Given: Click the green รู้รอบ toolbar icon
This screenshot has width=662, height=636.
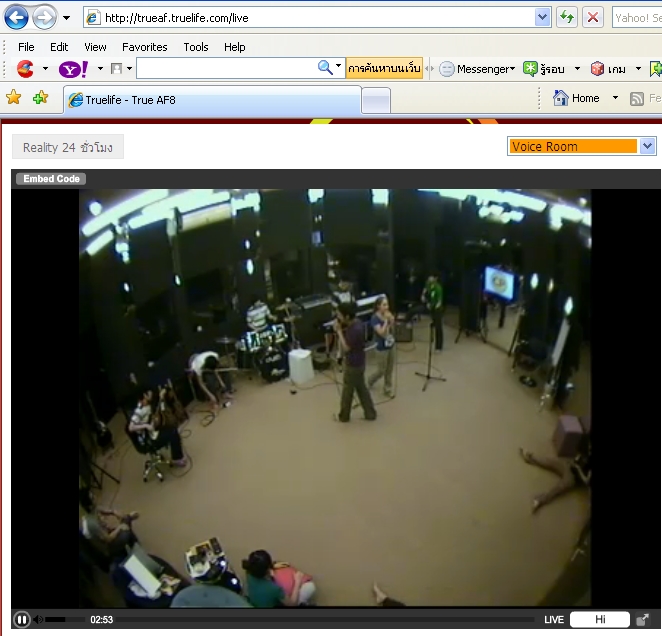Looking at the screenshot, I should click(x=530, y=68).
